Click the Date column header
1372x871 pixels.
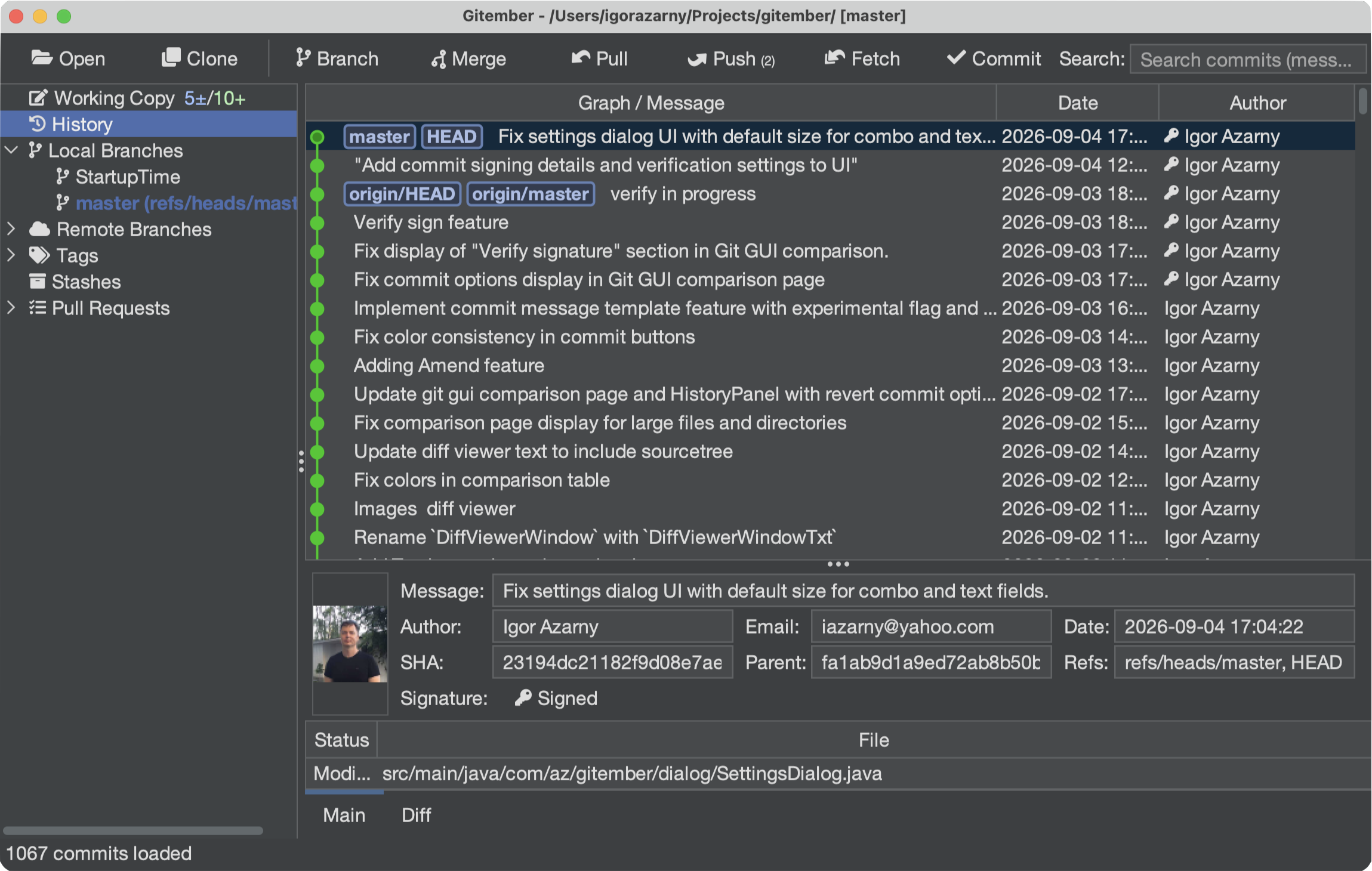pos(1078,103)
